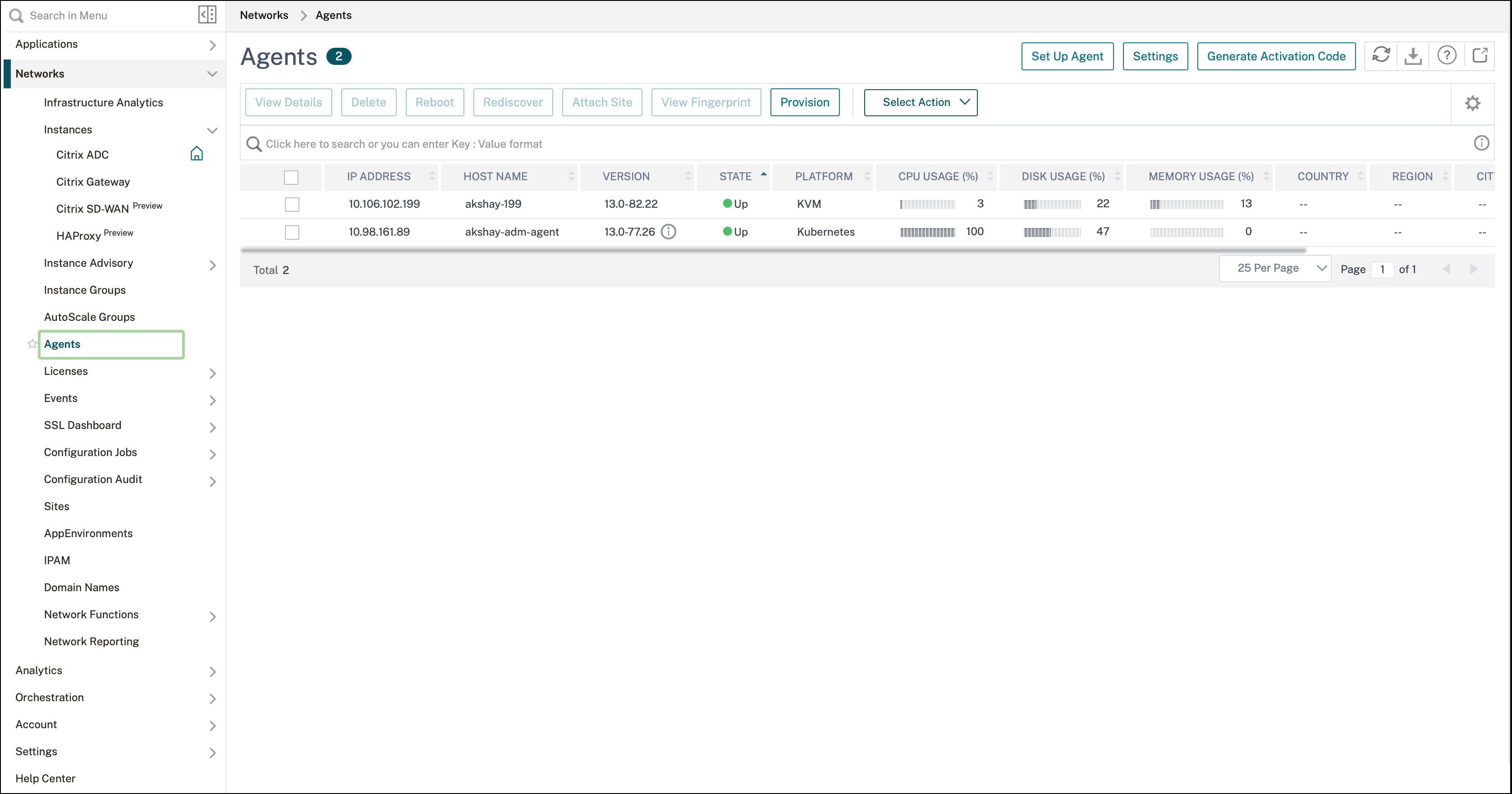Viewport: 1512px width, 794px height.
Task: Open table column settings gear
Action: point(1473,103)
